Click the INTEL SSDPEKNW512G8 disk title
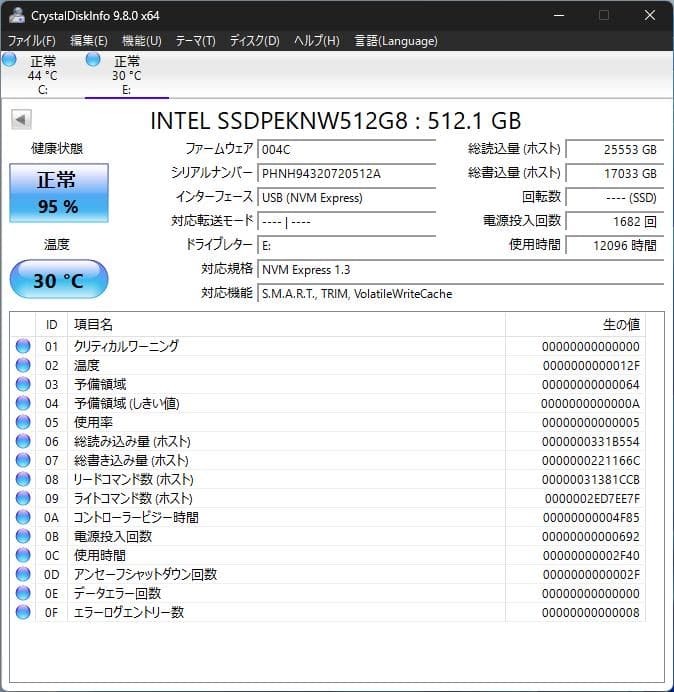 (335, 120)
